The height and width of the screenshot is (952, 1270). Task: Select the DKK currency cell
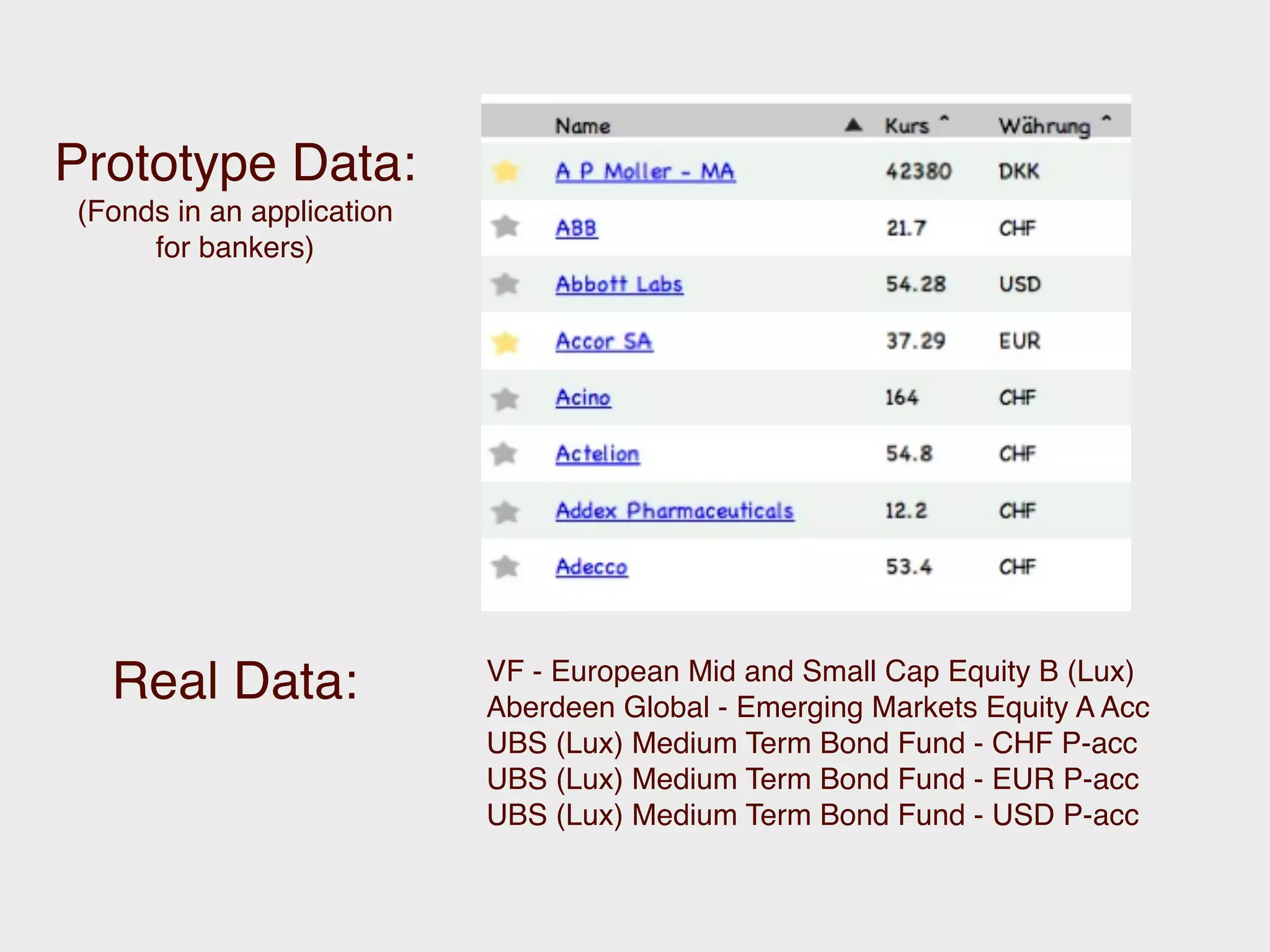click(1019, 172)
